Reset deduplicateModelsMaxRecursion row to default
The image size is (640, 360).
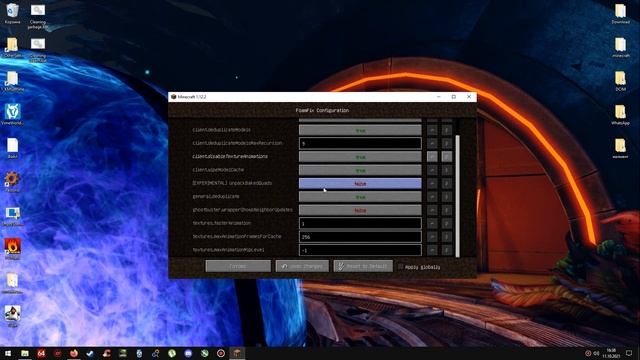[447, 143]
